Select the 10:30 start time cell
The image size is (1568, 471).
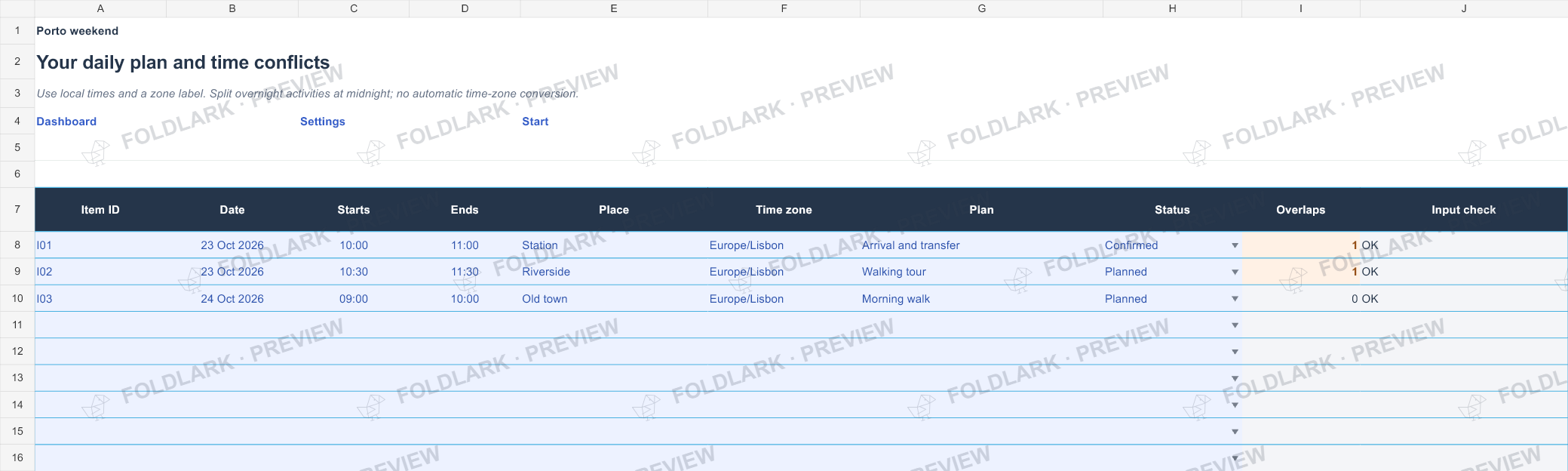(x=354, y=272)
